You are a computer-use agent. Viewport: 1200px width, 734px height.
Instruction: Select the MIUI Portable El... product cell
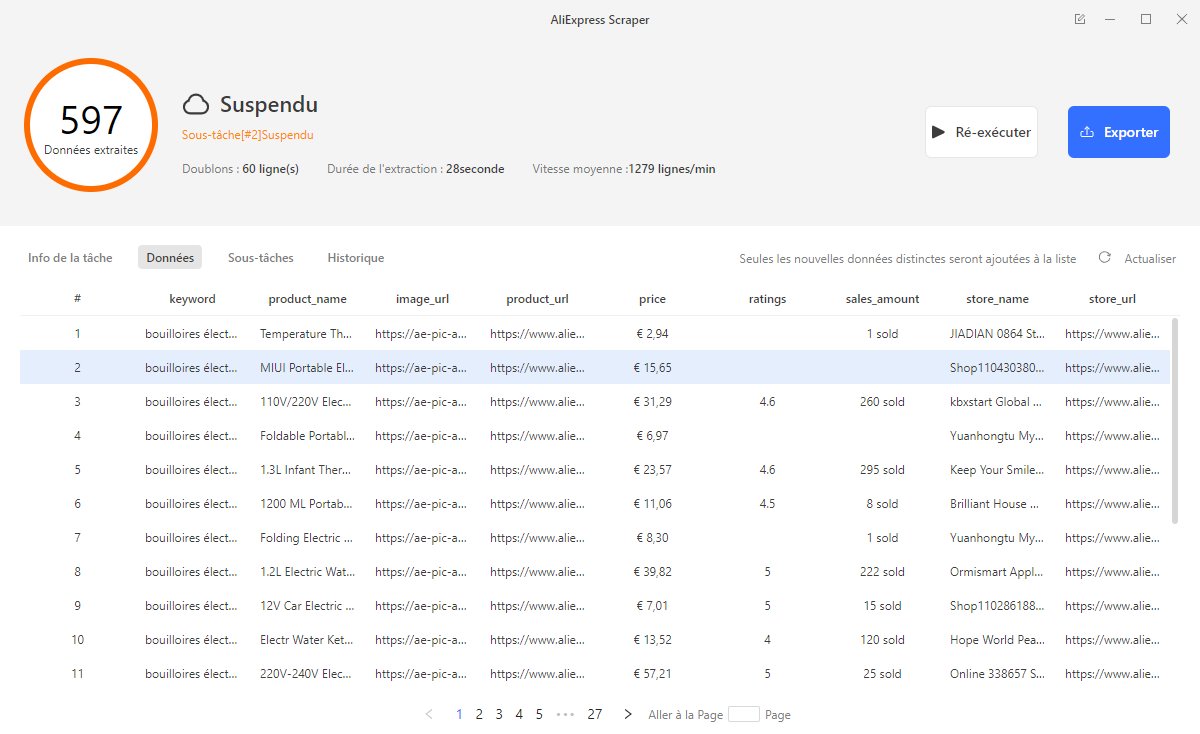click(x=306, y=368)
